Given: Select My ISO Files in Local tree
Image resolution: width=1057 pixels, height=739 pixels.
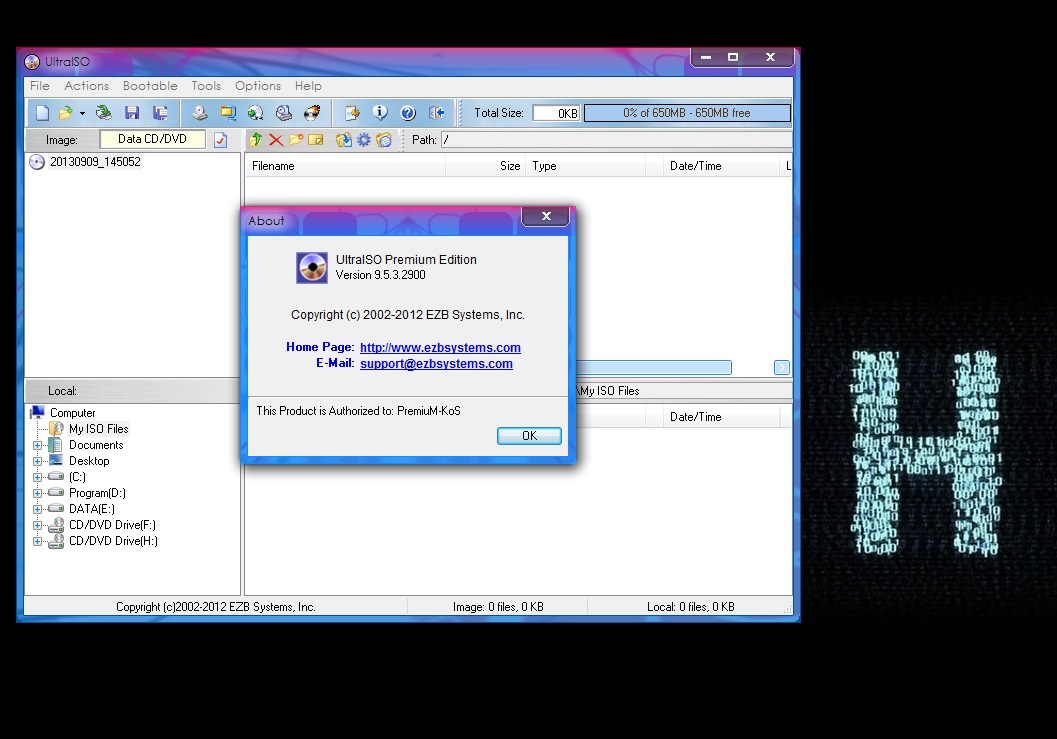Looking at the screenshot, I should click(x=98, y=429).
